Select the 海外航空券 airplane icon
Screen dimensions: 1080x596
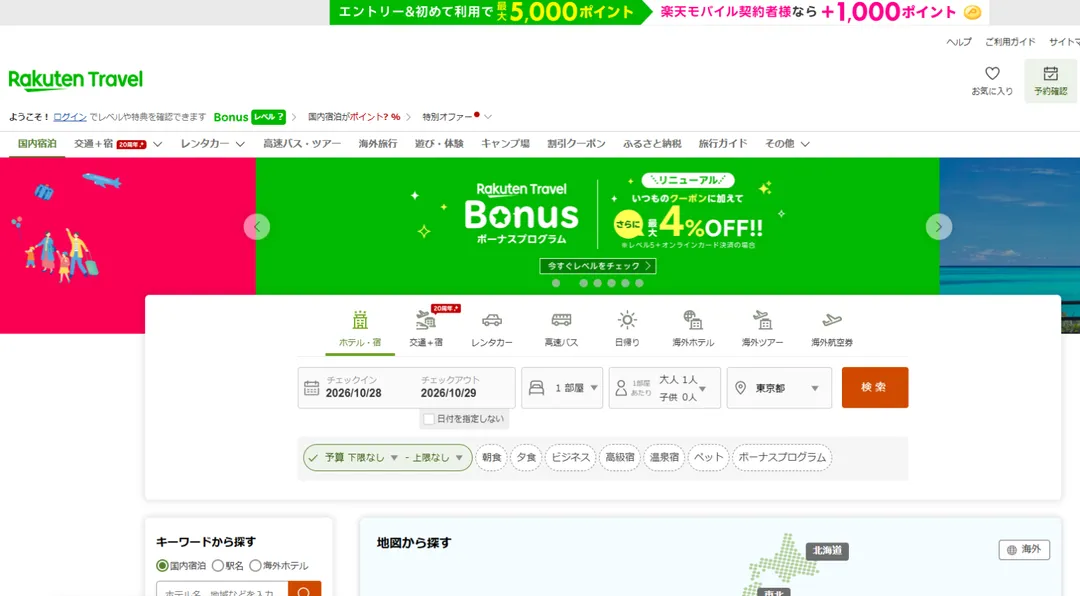tap(832, 320)
